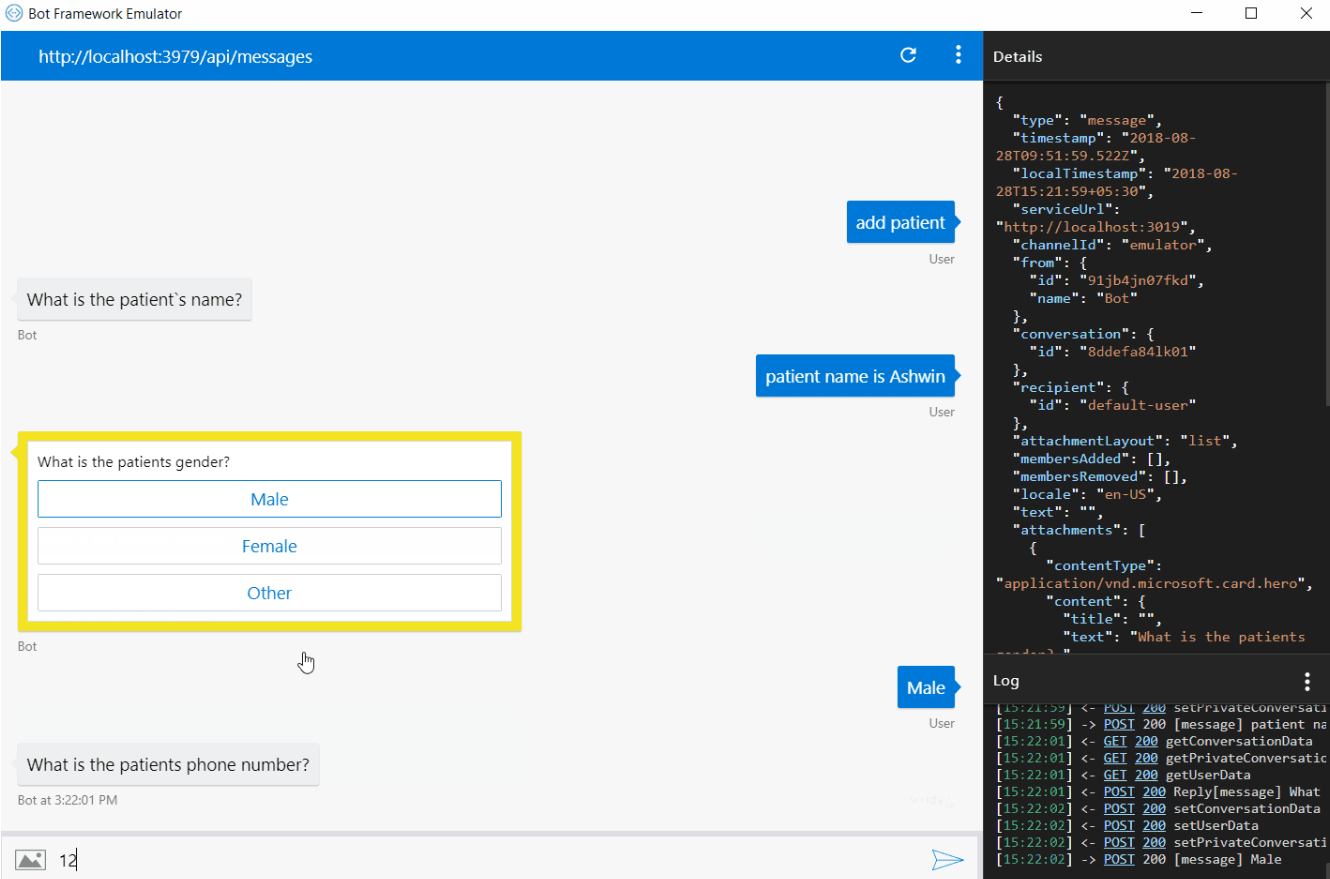Open 200 link in setUserData log row

tap(1154, 825)
